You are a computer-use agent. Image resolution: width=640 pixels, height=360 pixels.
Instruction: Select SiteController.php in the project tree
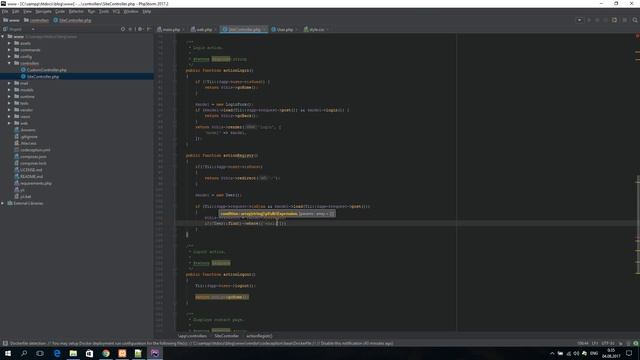click(x=43, y=76)
